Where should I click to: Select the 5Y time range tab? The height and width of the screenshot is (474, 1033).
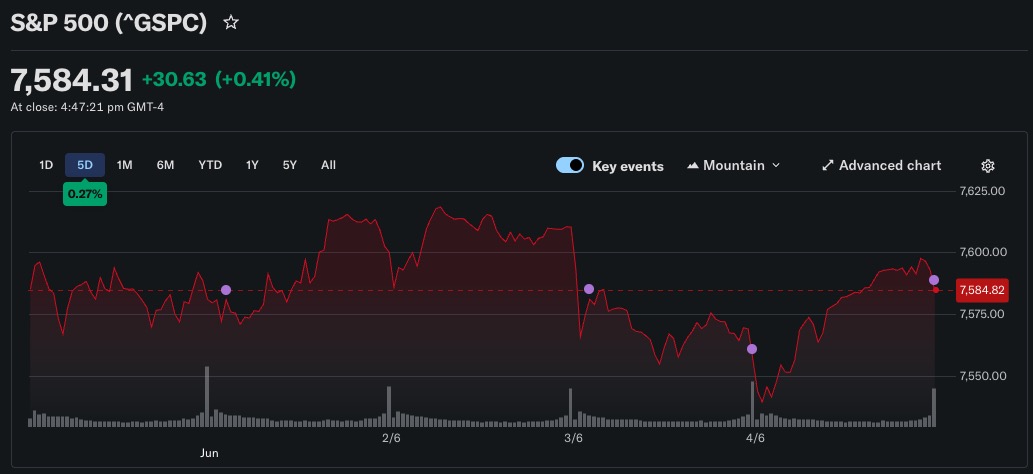pos(290,165)
